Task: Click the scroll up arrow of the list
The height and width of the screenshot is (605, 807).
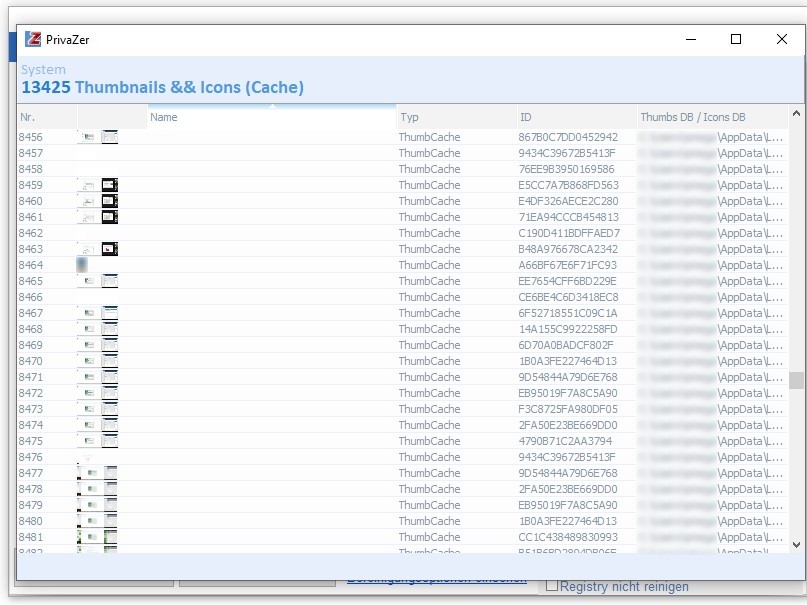Action: pyautogui.click(x=796, y=114)
